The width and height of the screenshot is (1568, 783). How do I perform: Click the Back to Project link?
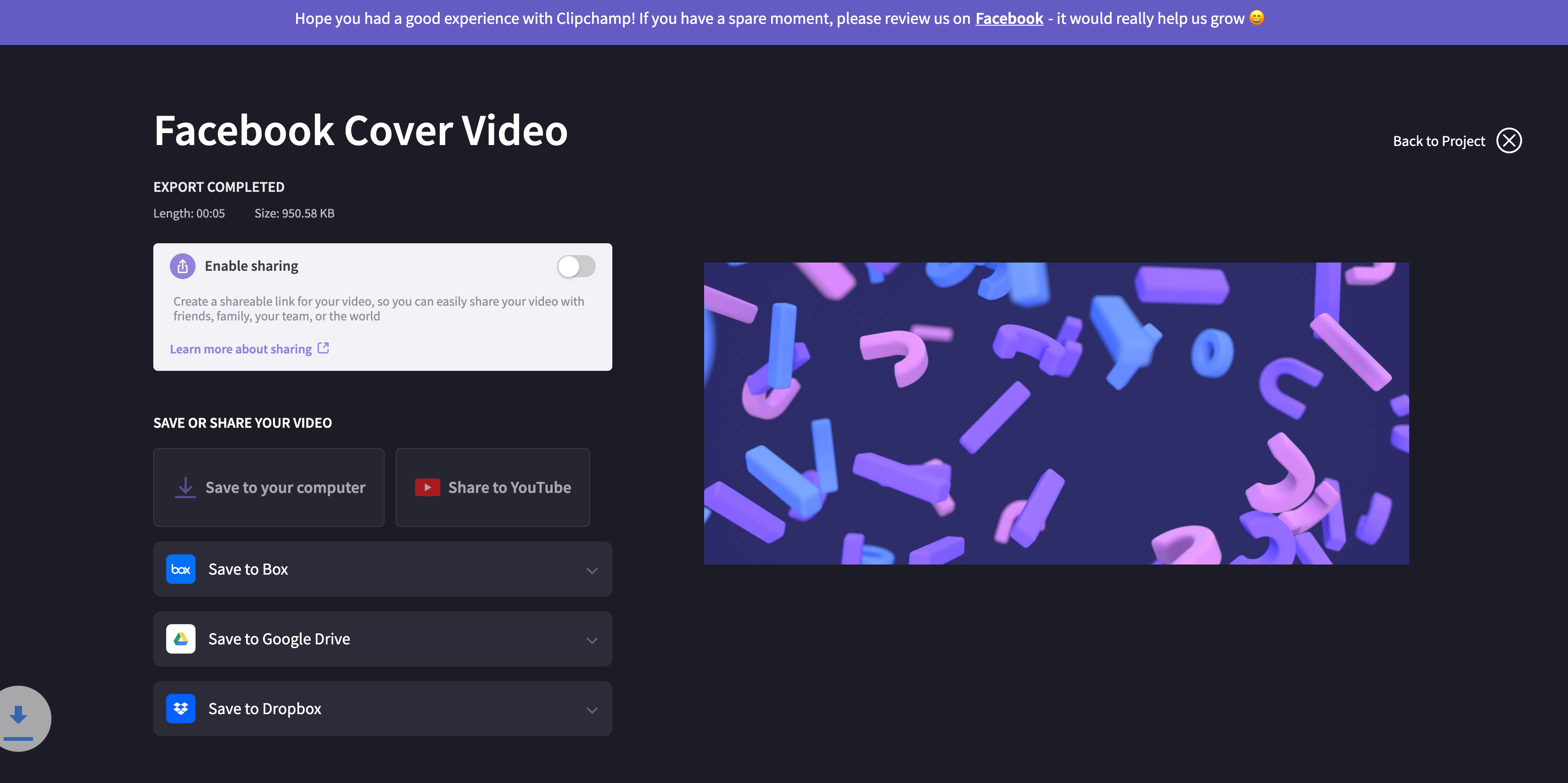1439,141
